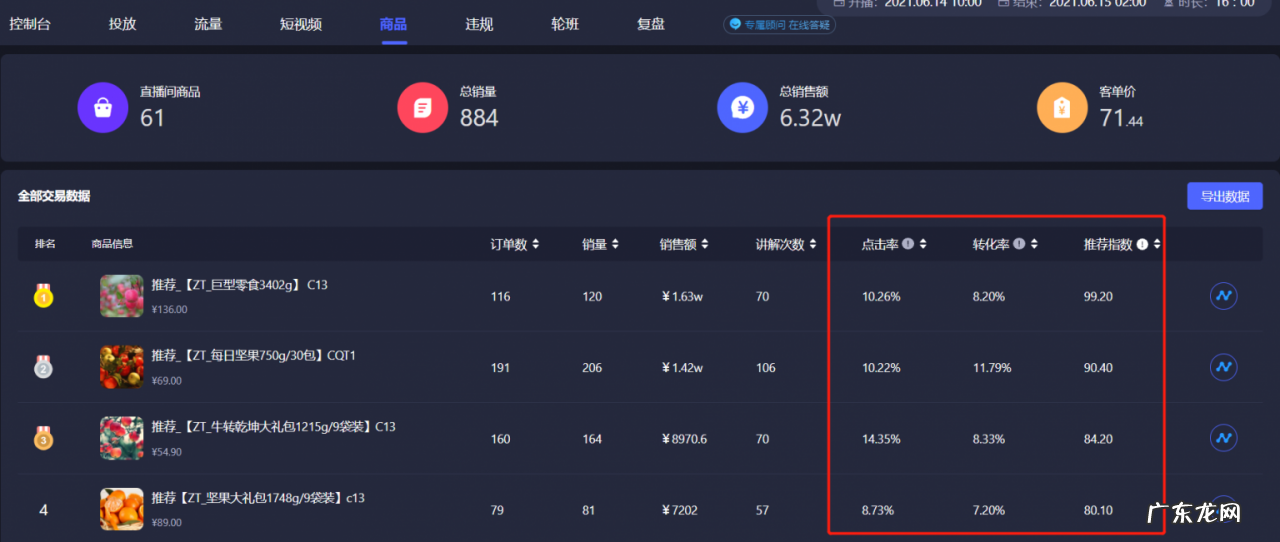Open trend chart for 牛转乾坤大礼包 row
Screen dimensions: 1280x542
[x=1223, y=438]
